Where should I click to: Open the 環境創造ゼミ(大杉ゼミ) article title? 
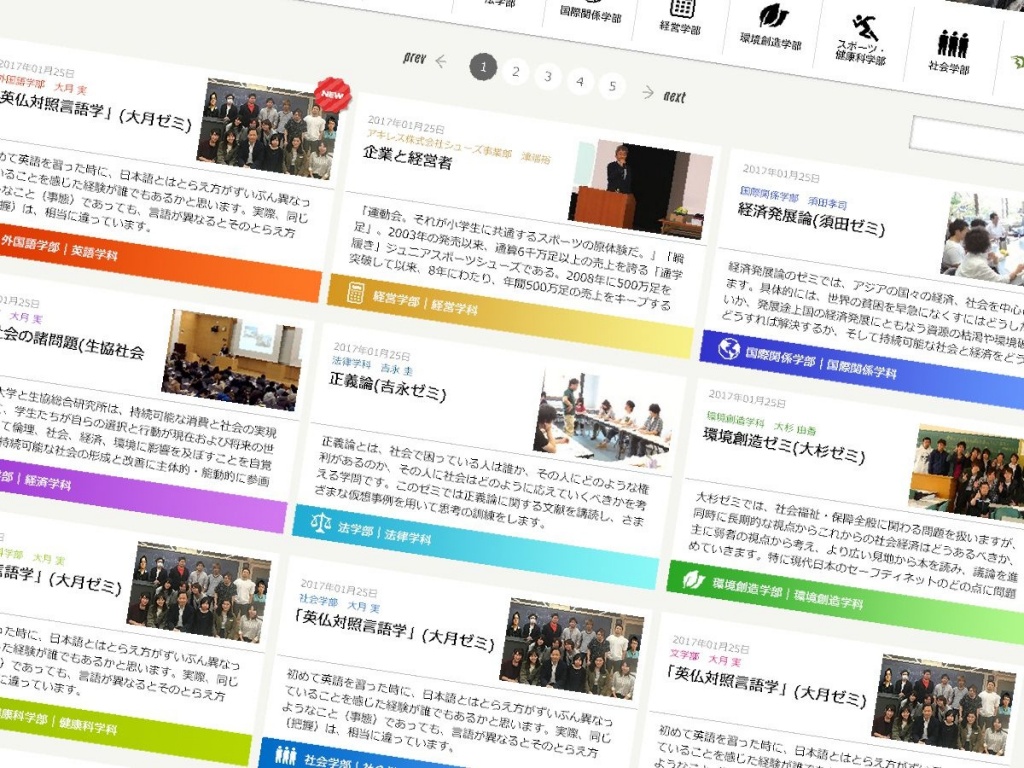coord(784,445)
